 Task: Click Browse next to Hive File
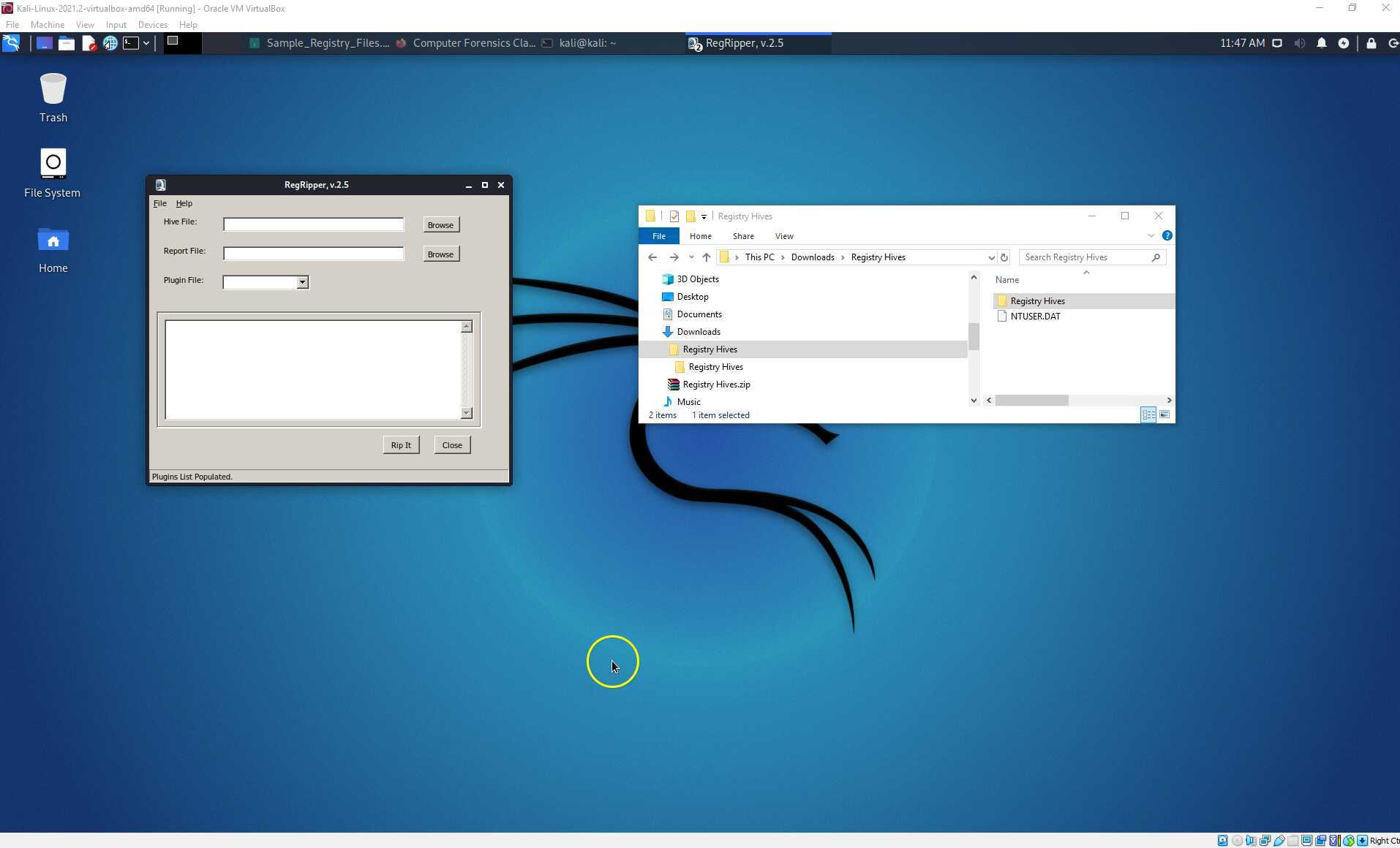coord(440,224)
